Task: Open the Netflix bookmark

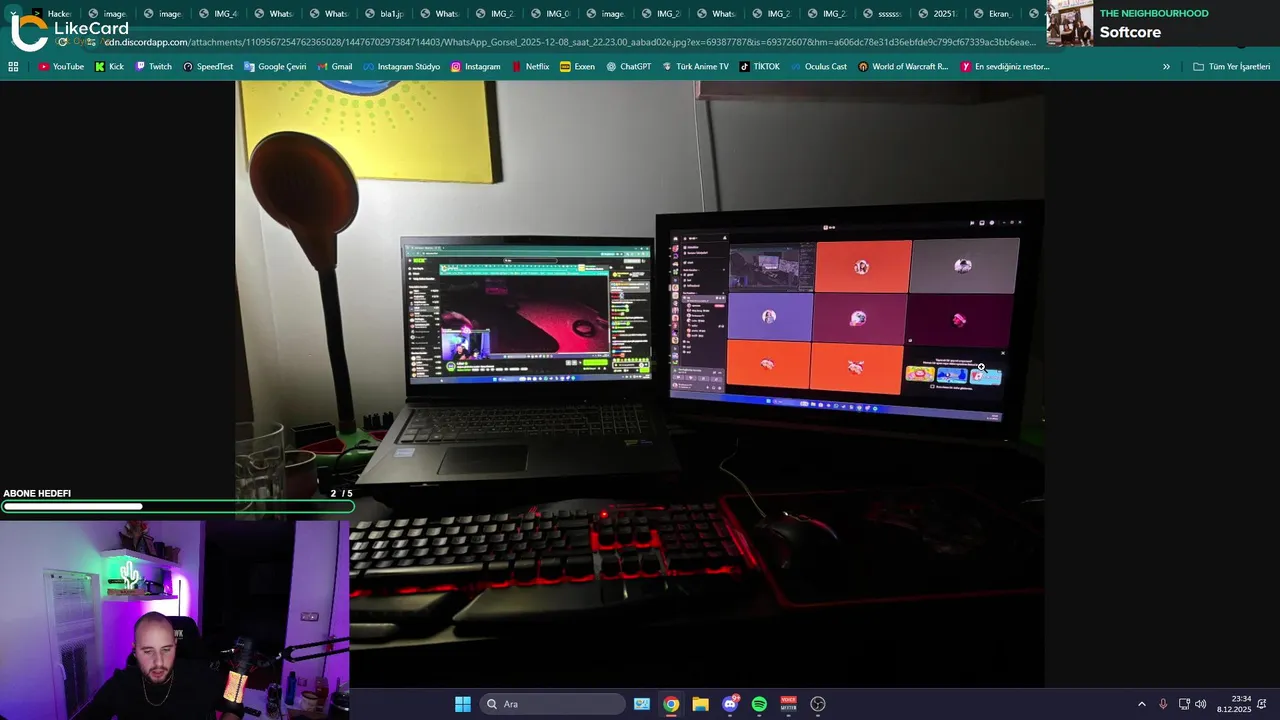Action: point(530,66)
